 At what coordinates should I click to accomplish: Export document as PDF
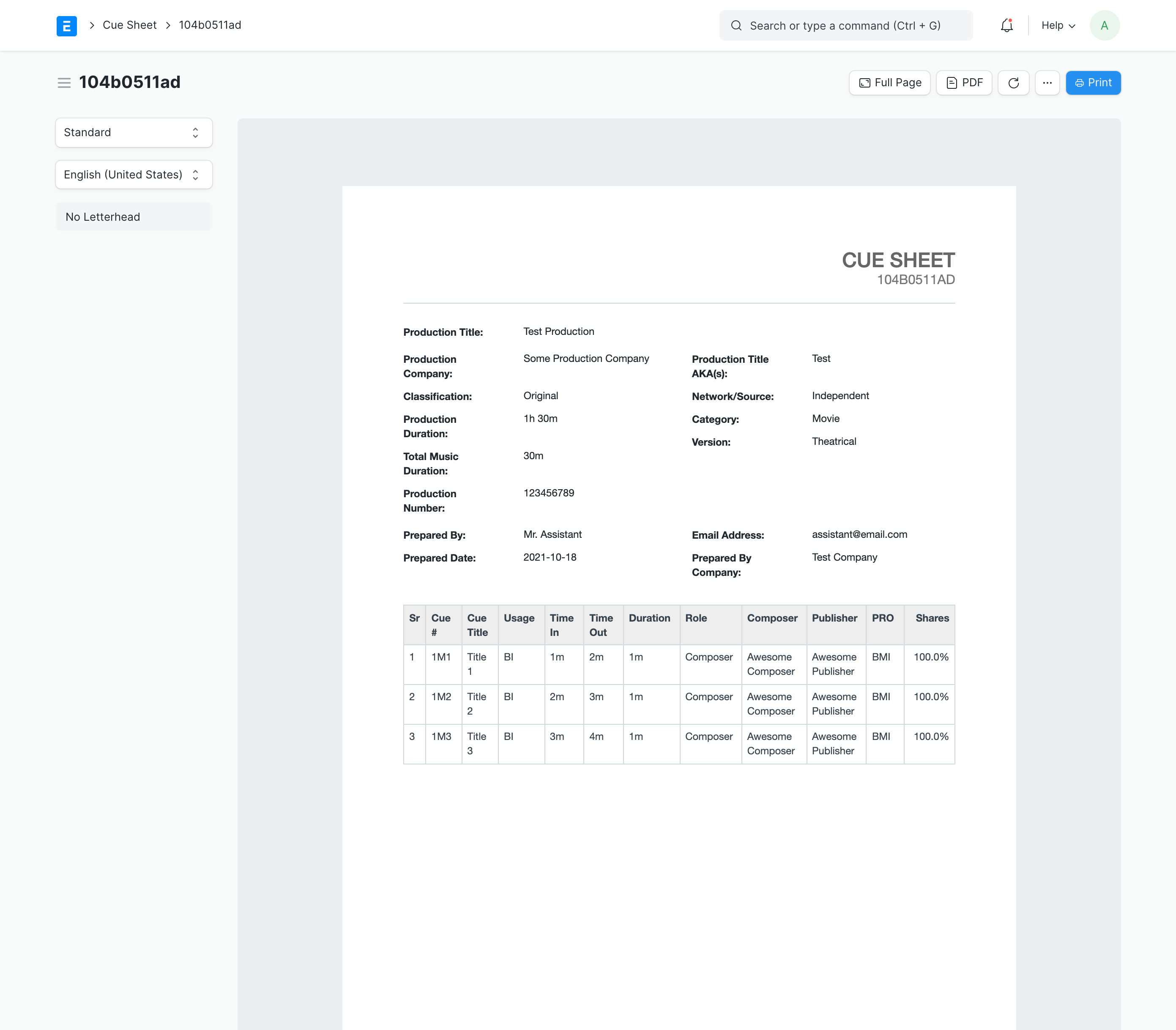[963, 82]
